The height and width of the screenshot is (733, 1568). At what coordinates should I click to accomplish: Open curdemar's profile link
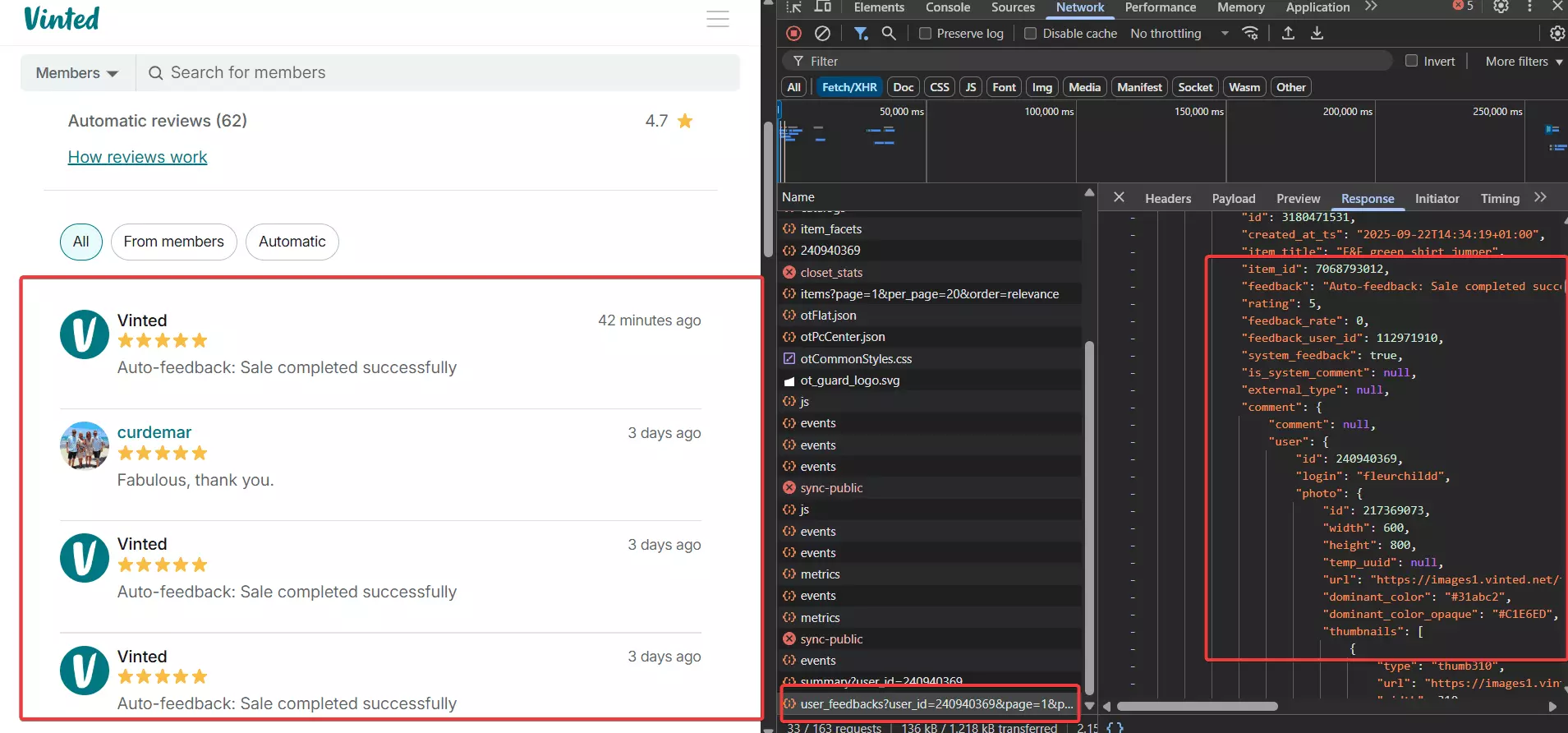click(154, 432)
